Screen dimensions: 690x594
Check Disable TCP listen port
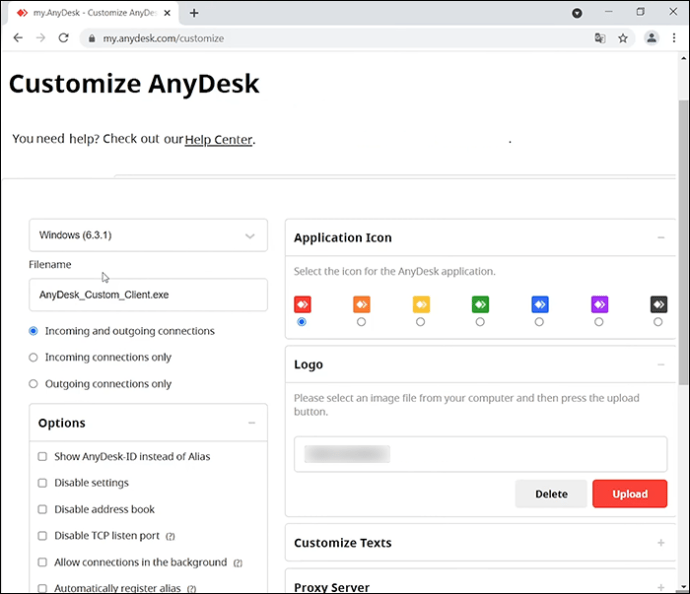coord(42,535)
